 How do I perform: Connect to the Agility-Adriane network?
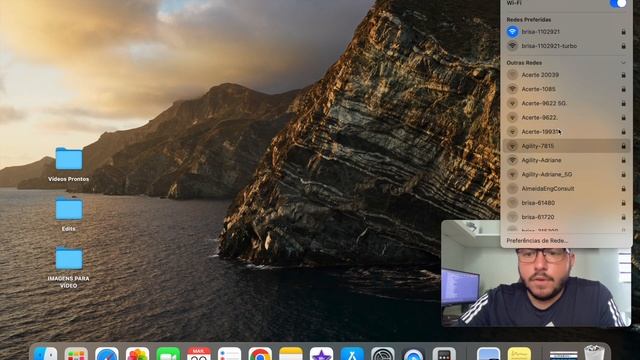point(566,160)
